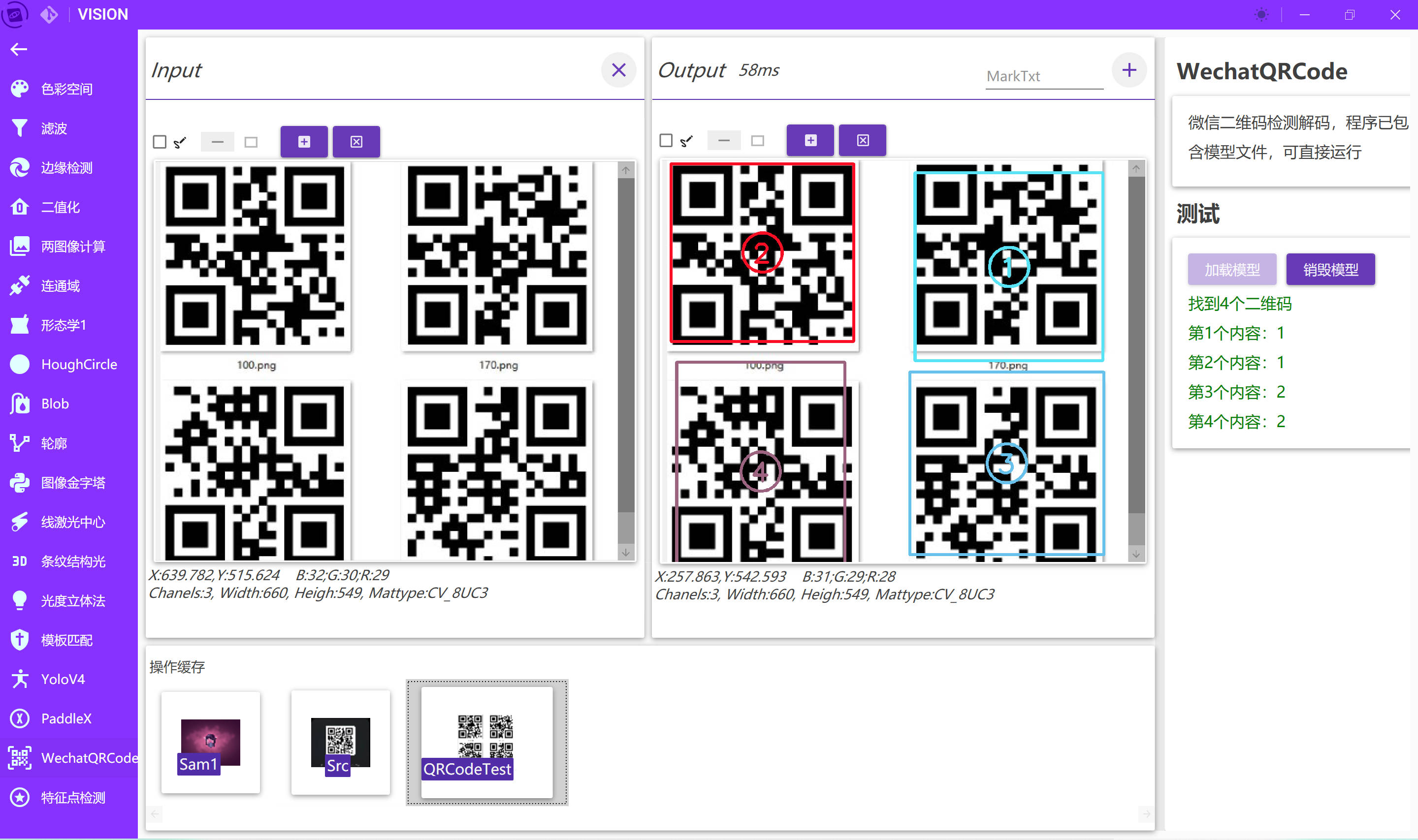Check the Input toolbar checkbox
Viewport: 1418px width, 840px height.
[x=160, y=142]
